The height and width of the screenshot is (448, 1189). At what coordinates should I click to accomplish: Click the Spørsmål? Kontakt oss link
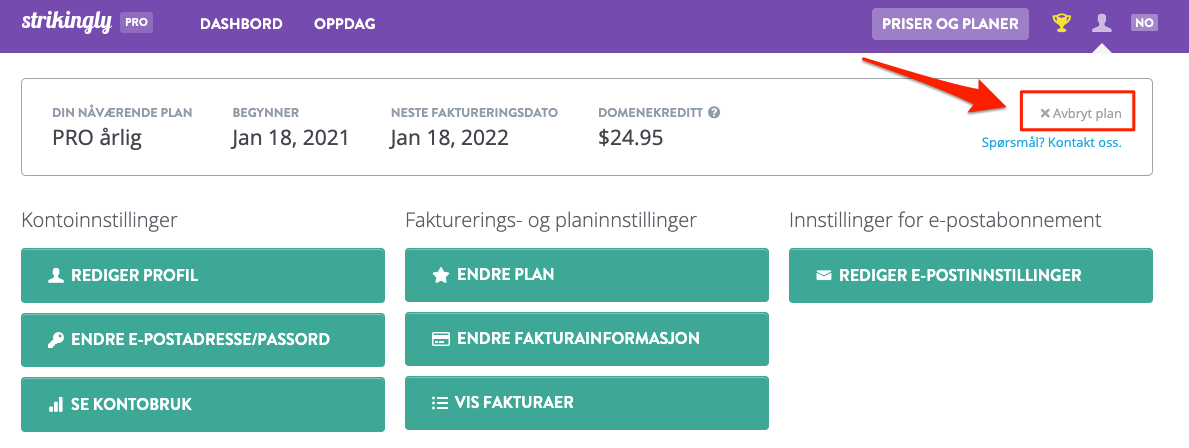coord(1051,143)
